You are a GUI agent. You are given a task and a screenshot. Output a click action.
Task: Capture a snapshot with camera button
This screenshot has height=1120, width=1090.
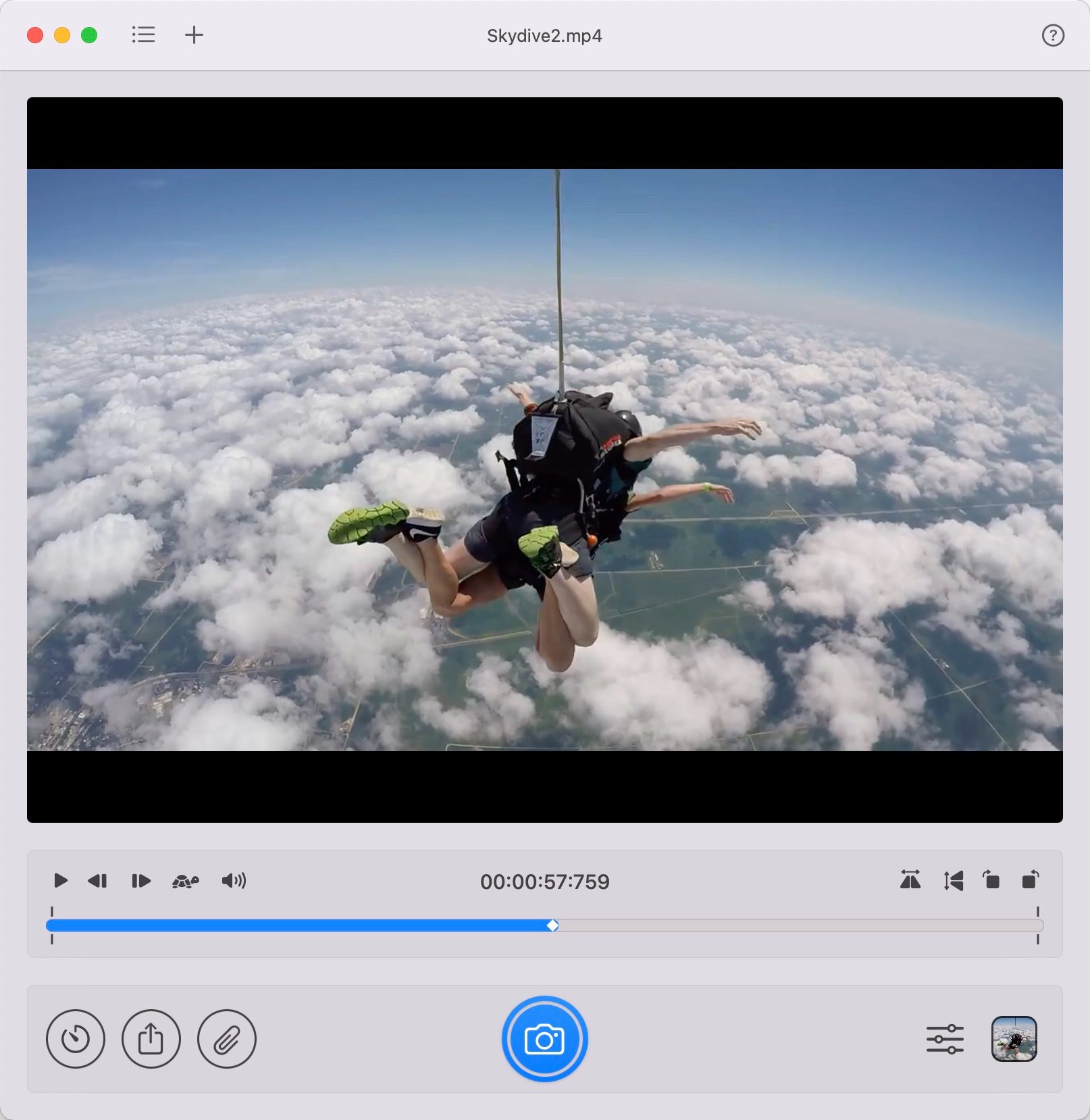544,1039
